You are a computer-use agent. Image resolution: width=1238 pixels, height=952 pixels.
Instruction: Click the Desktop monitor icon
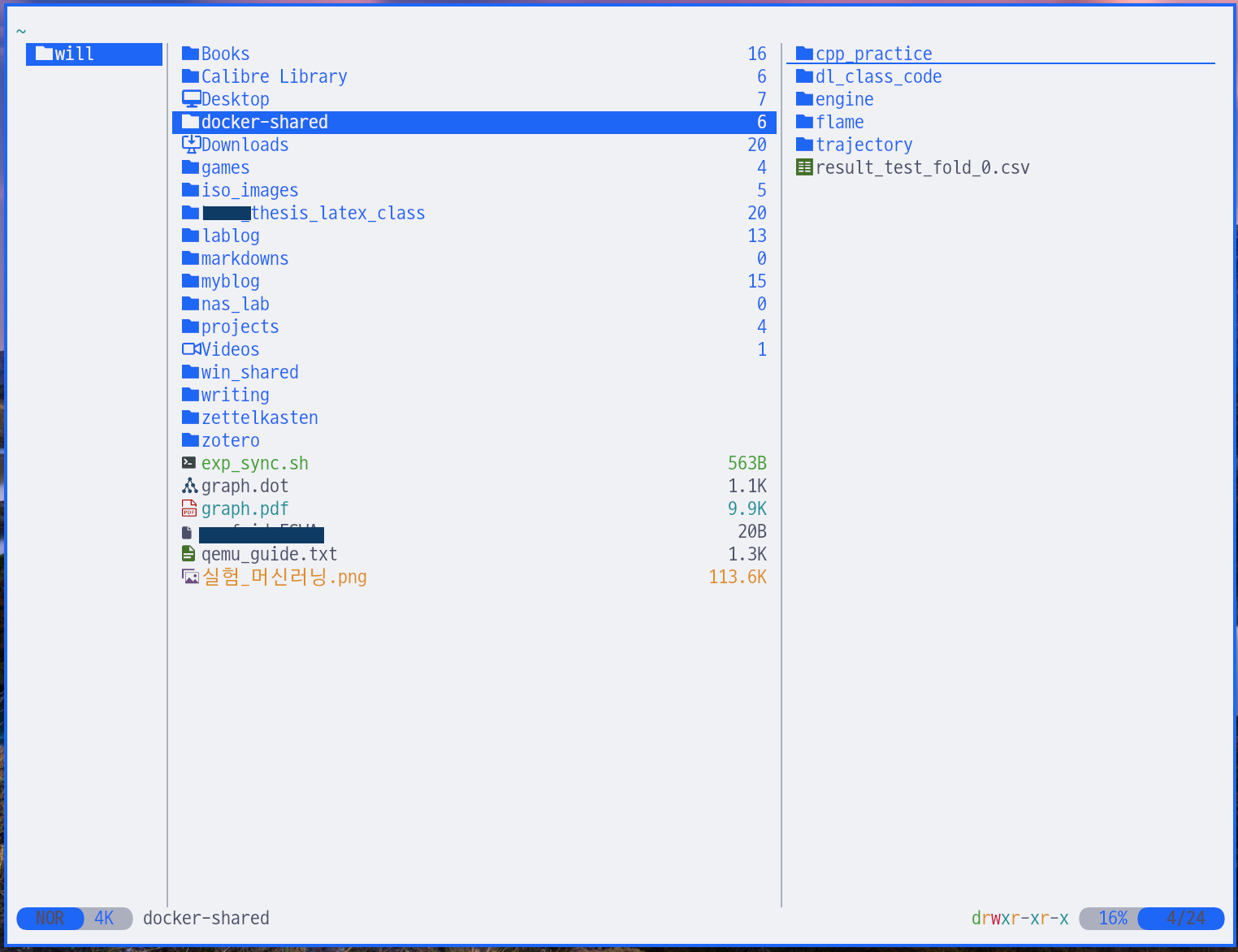(191, 99)
